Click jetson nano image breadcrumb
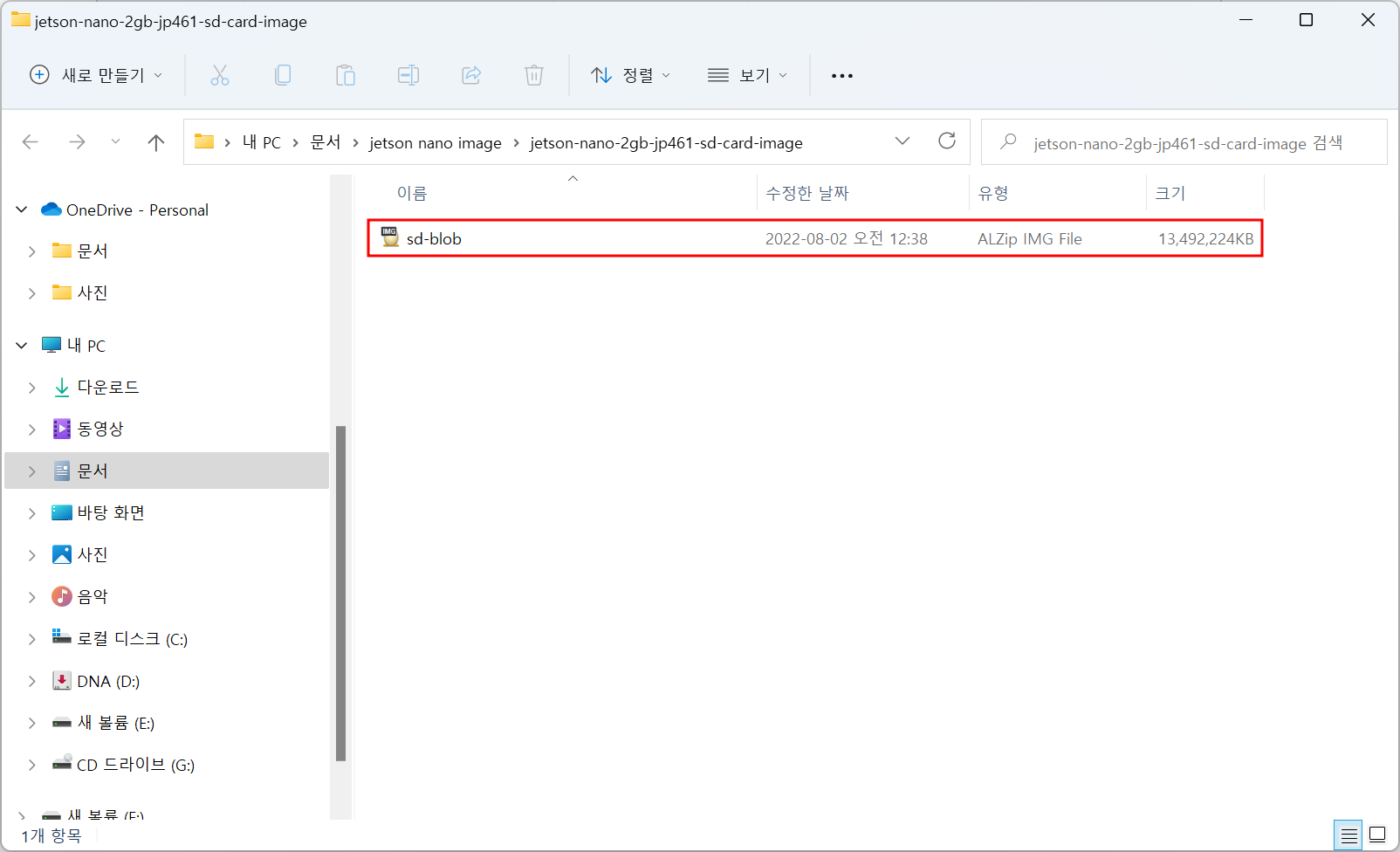1400x852 pixels. [436, 142]
